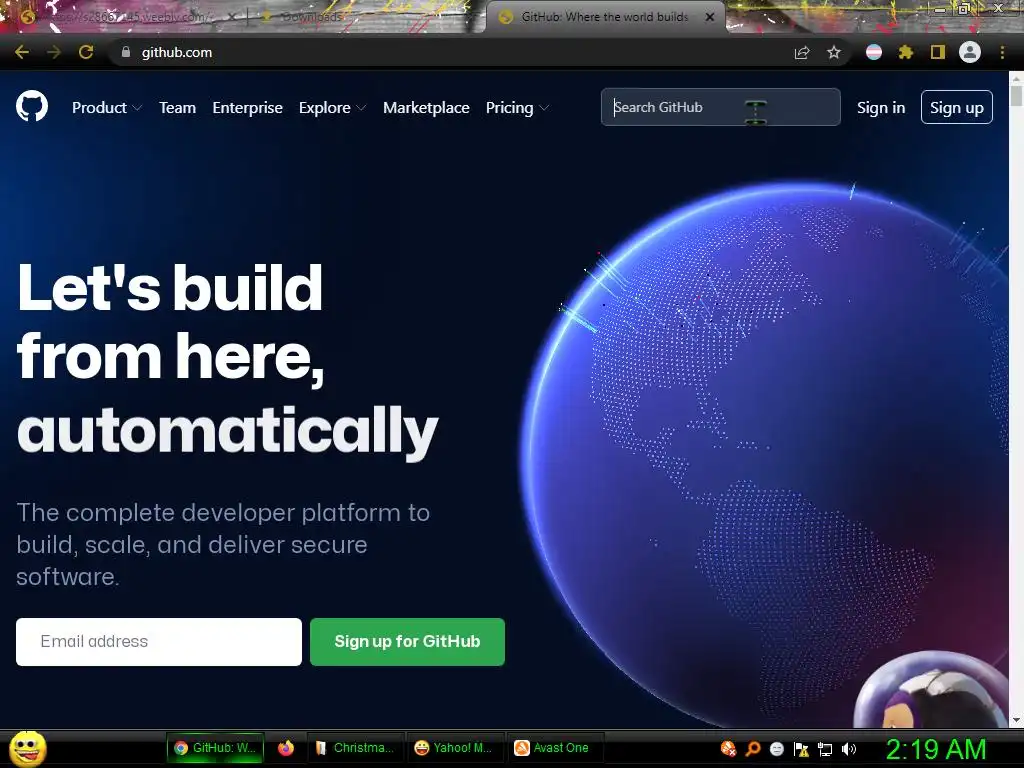The image size is (1024, 768).
Task: Click the striped round extension icon
Action: pos(874,52)
